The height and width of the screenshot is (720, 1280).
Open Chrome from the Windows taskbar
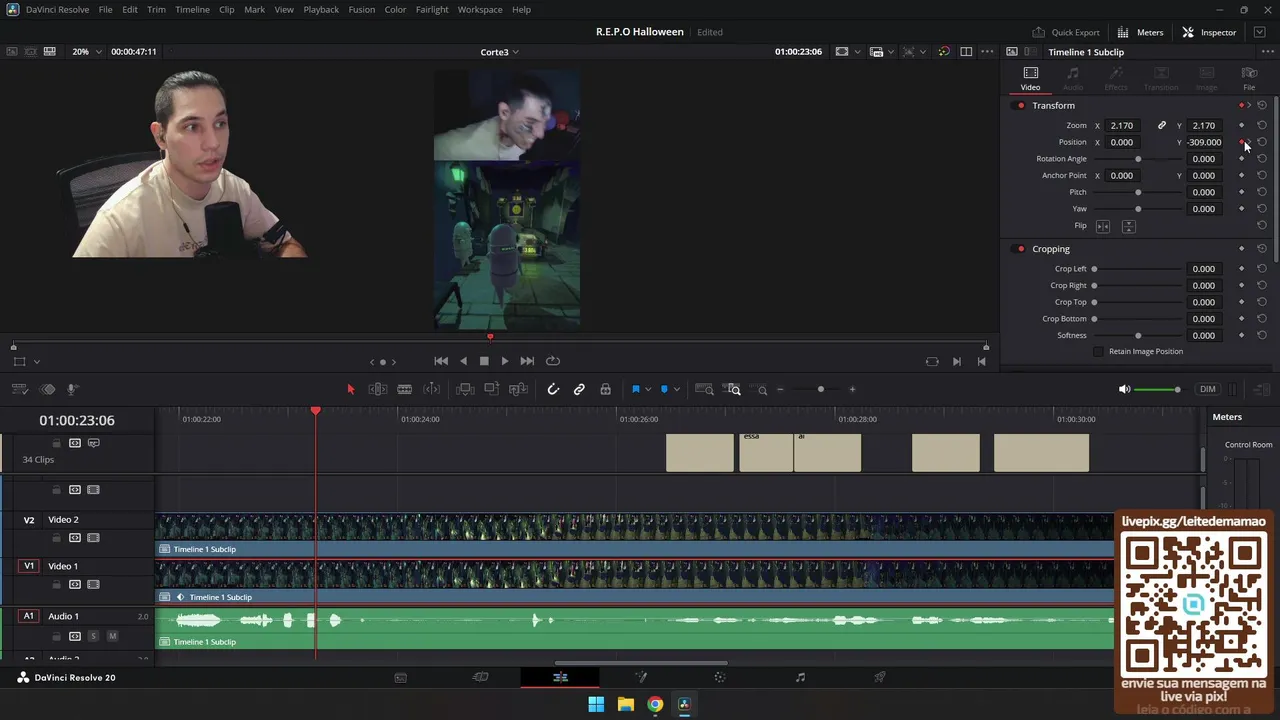655,704
